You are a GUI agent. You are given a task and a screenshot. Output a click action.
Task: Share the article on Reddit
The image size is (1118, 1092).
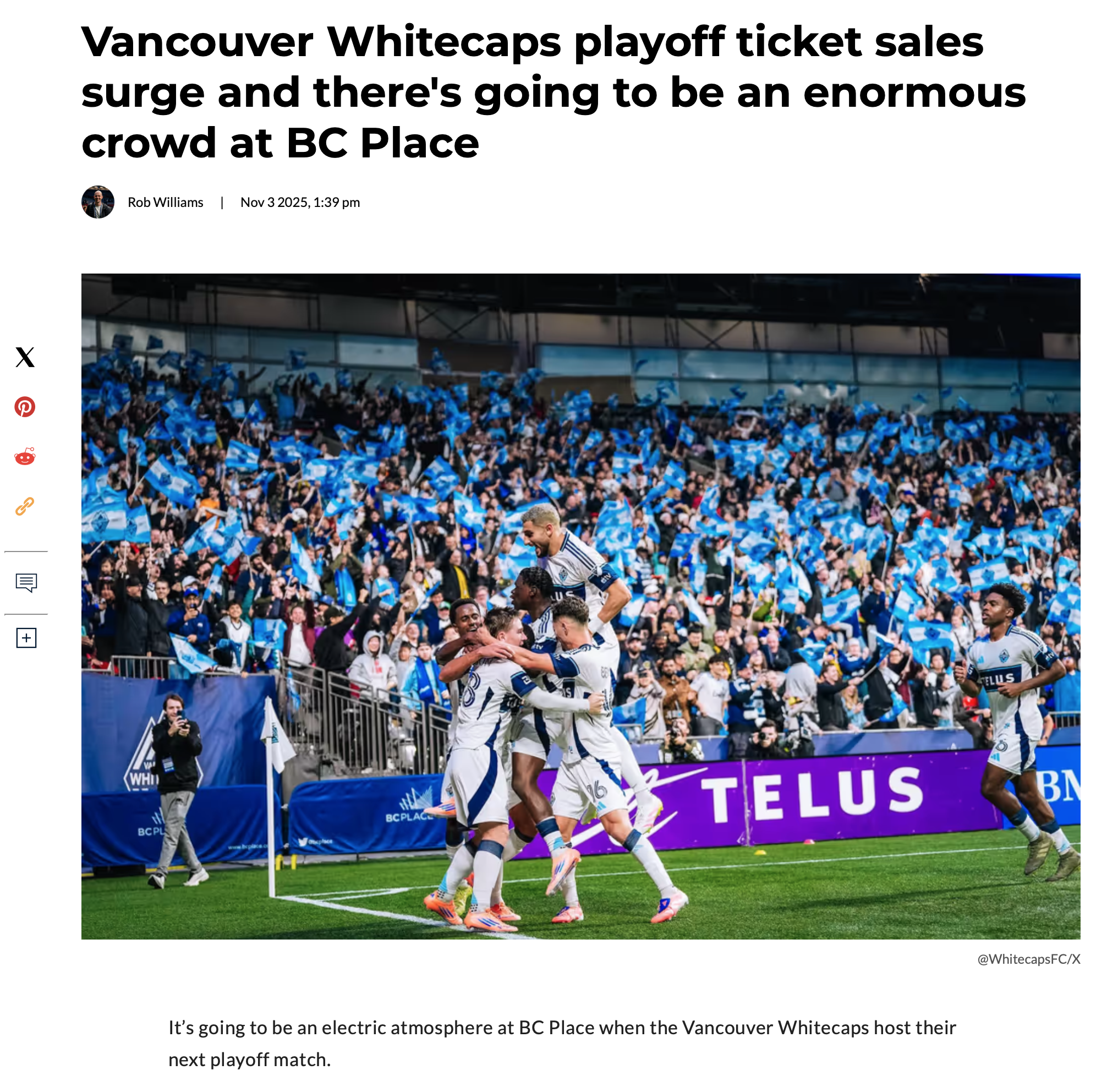click(x=25, y=457)
